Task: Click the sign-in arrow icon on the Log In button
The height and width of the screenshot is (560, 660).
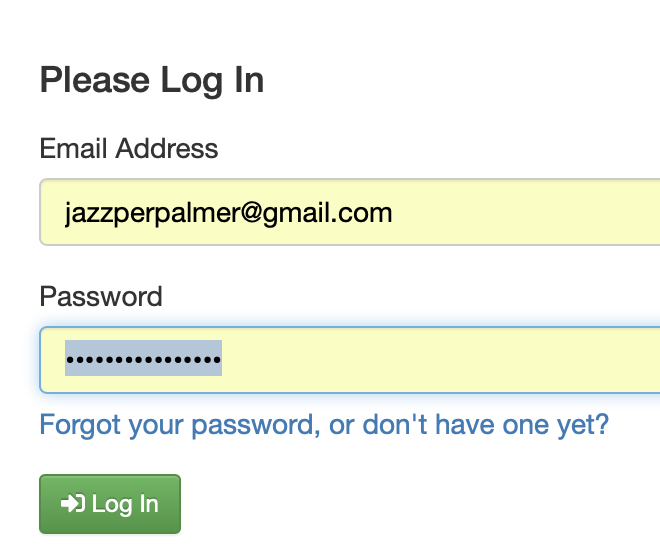Action: pyautogui.click(x=73, y=504)
